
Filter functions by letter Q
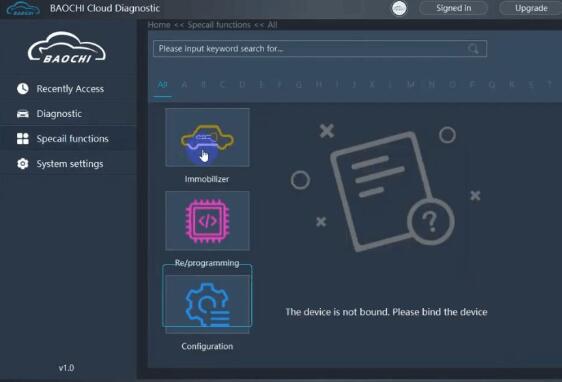coord(492,85)
